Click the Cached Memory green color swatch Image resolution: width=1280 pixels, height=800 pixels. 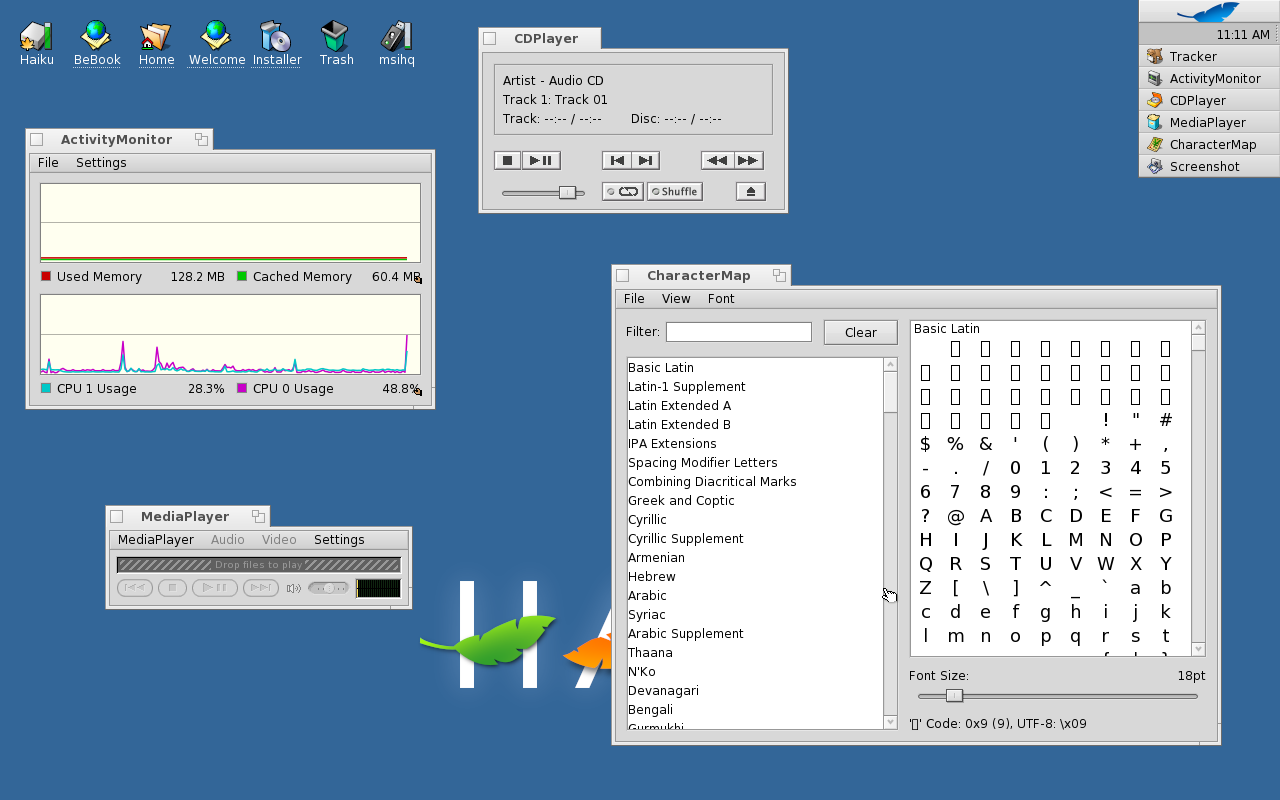(x=242, y=276)
